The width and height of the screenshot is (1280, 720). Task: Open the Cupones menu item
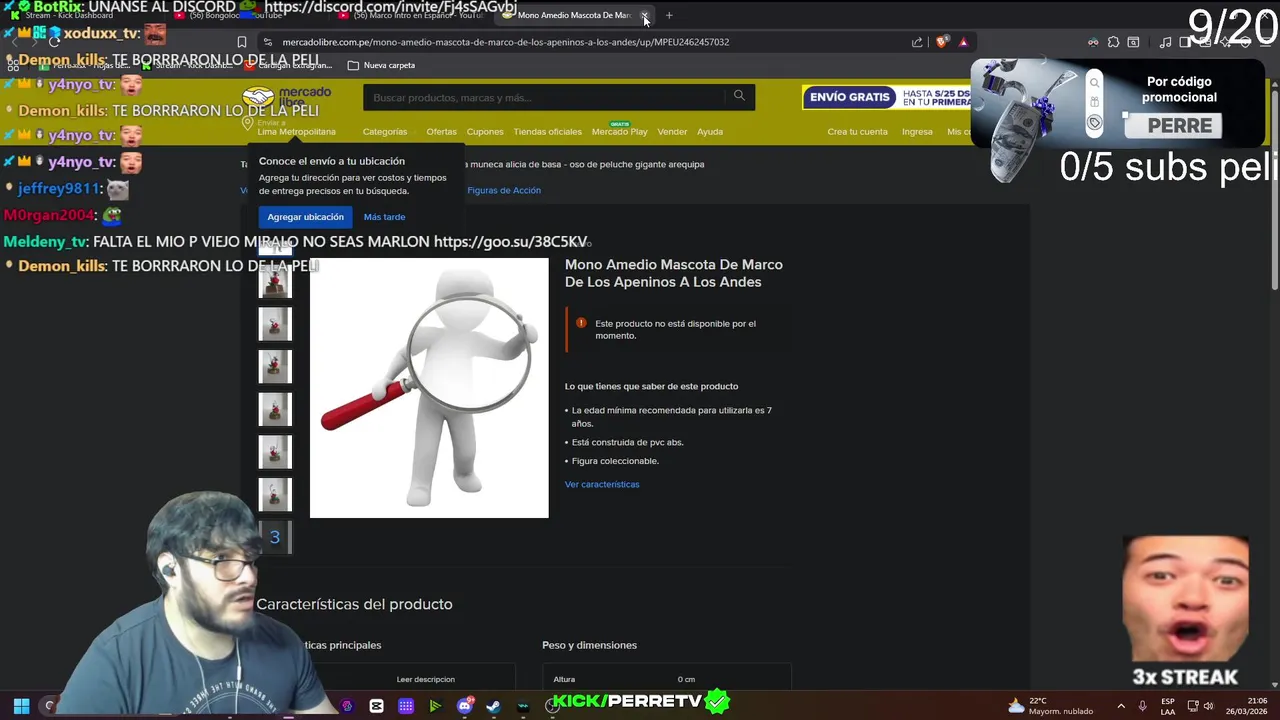pyautogui.click(x=485, y=132)
